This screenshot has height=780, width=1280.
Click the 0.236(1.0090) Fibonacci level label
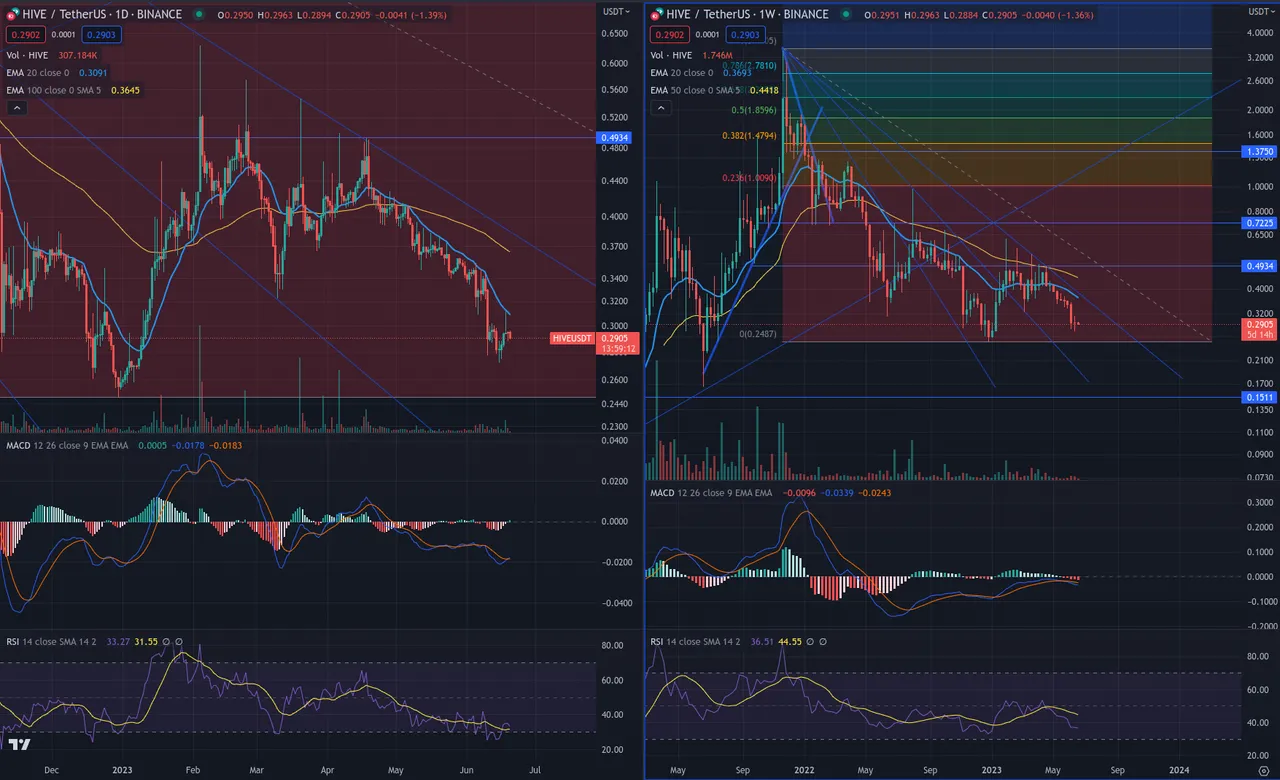point(751,178)
